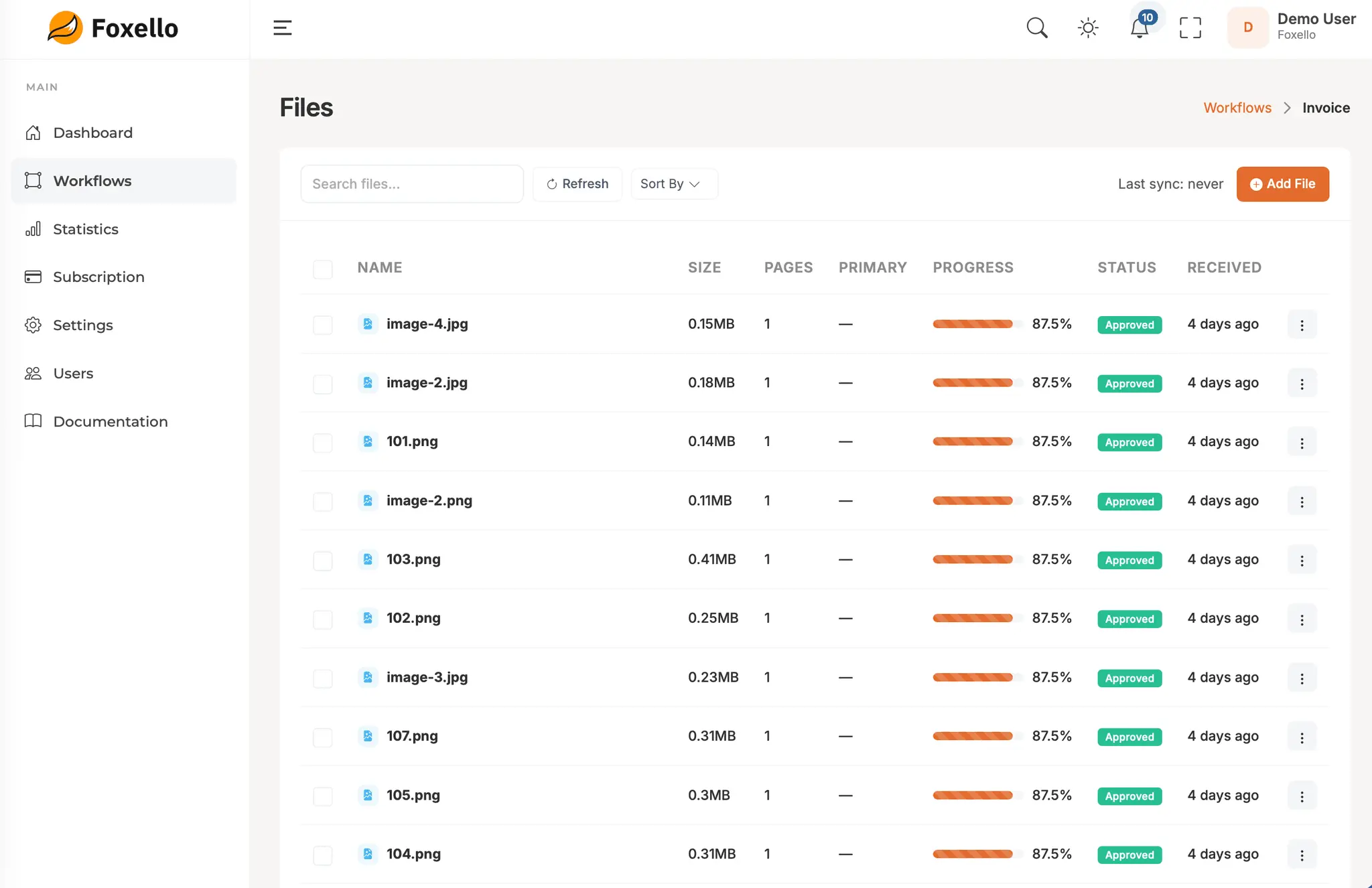Image resolution: width=1372 pixels, height=888 pixels.
Task: Click progress bar of image-3.jpg row
Action: pos(977,678)
